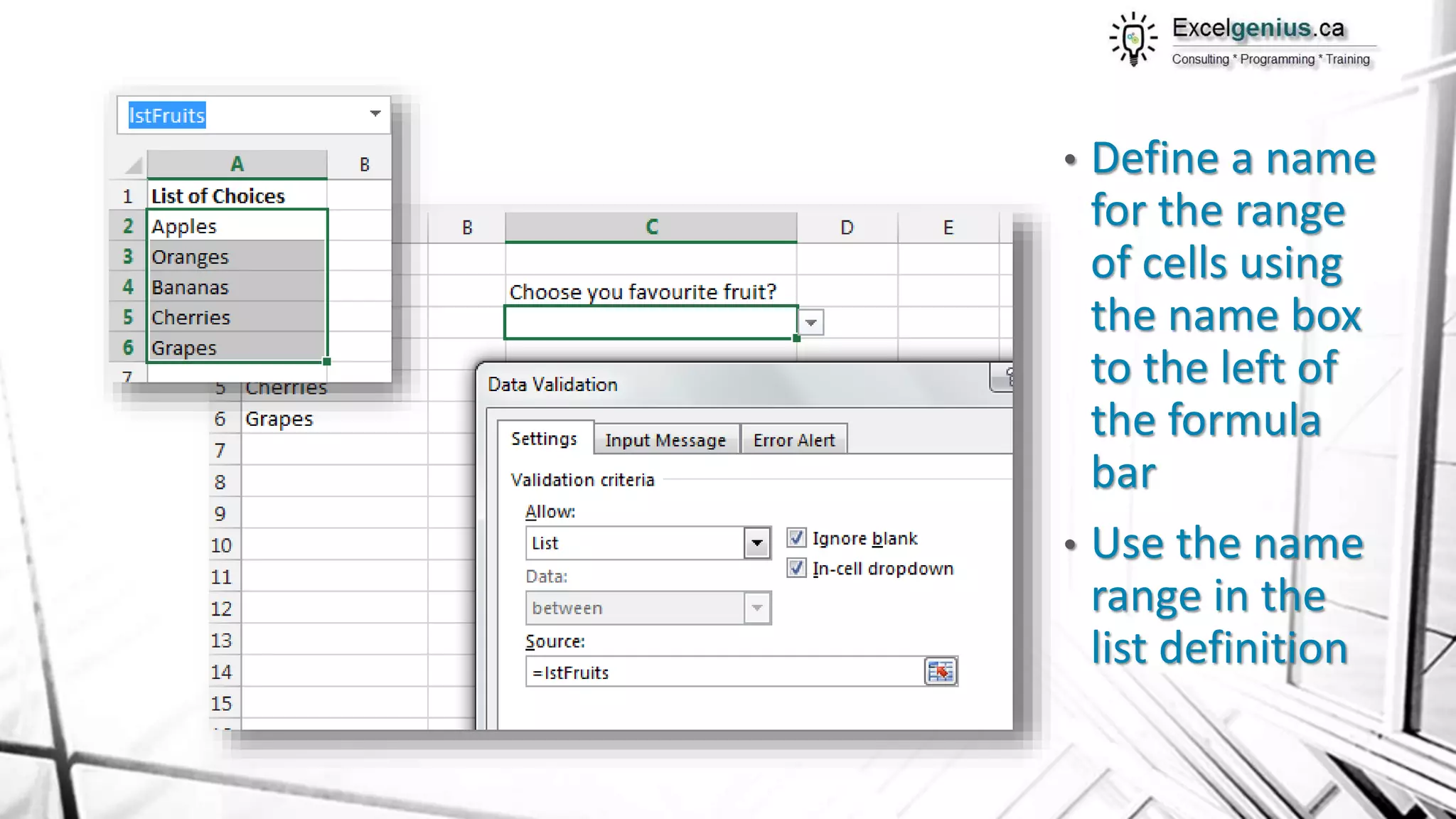1456x819 pixels.
Task: Select the lstFruits text in Name Box
Action: pyautogui.click(x=167, y=115)
